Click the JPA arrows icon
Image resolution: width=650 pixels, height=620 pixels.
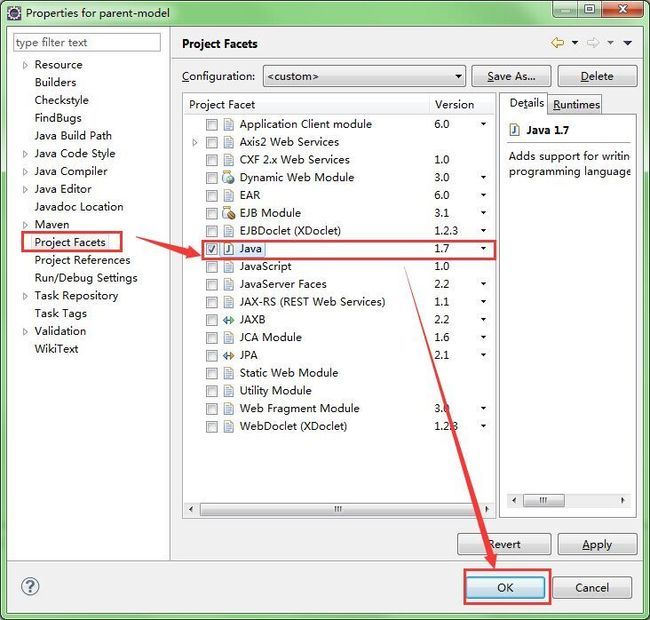tap(228, 355)
